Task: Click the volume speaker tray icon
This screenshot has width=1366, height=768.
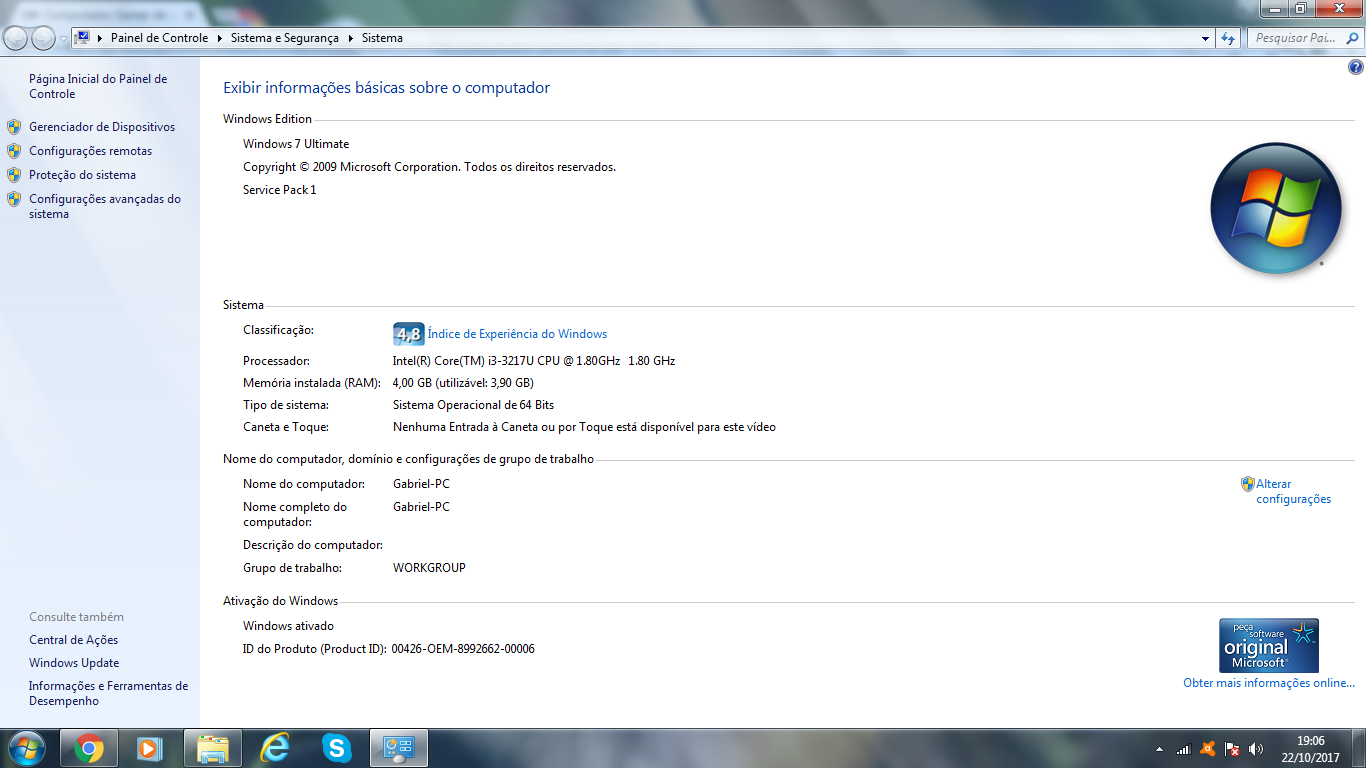Action: click(x=1256, y=749)
